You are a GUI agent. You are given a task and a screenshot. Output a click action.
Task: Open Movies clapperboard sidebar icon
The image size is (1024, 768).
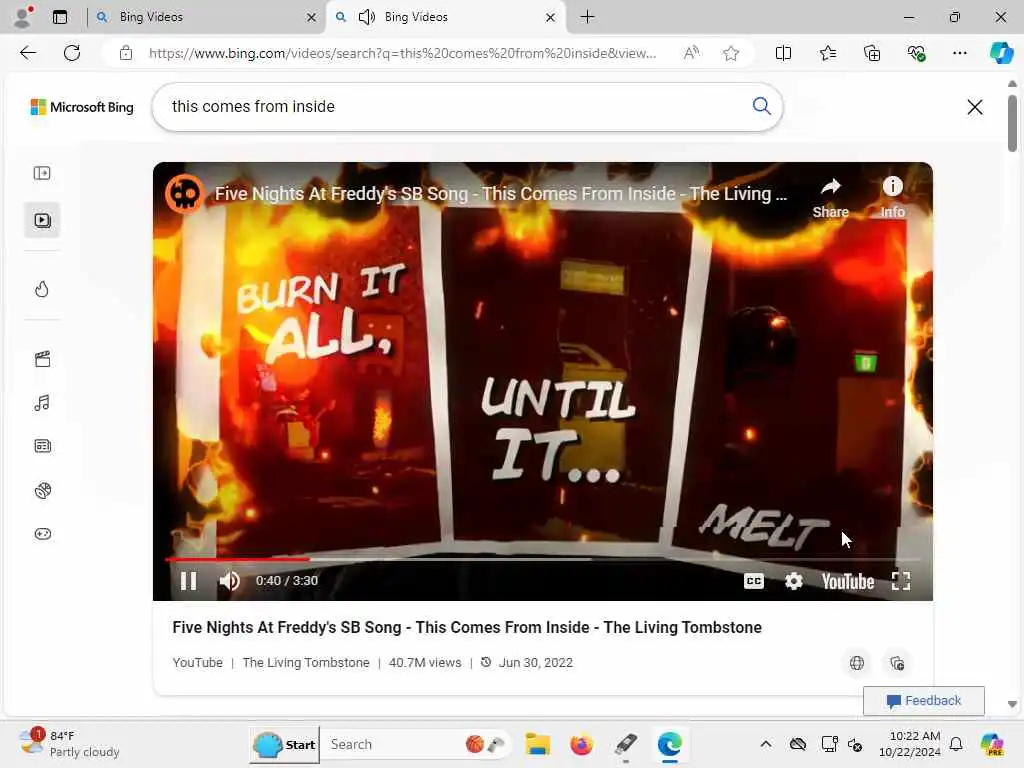tap(42, 359)
